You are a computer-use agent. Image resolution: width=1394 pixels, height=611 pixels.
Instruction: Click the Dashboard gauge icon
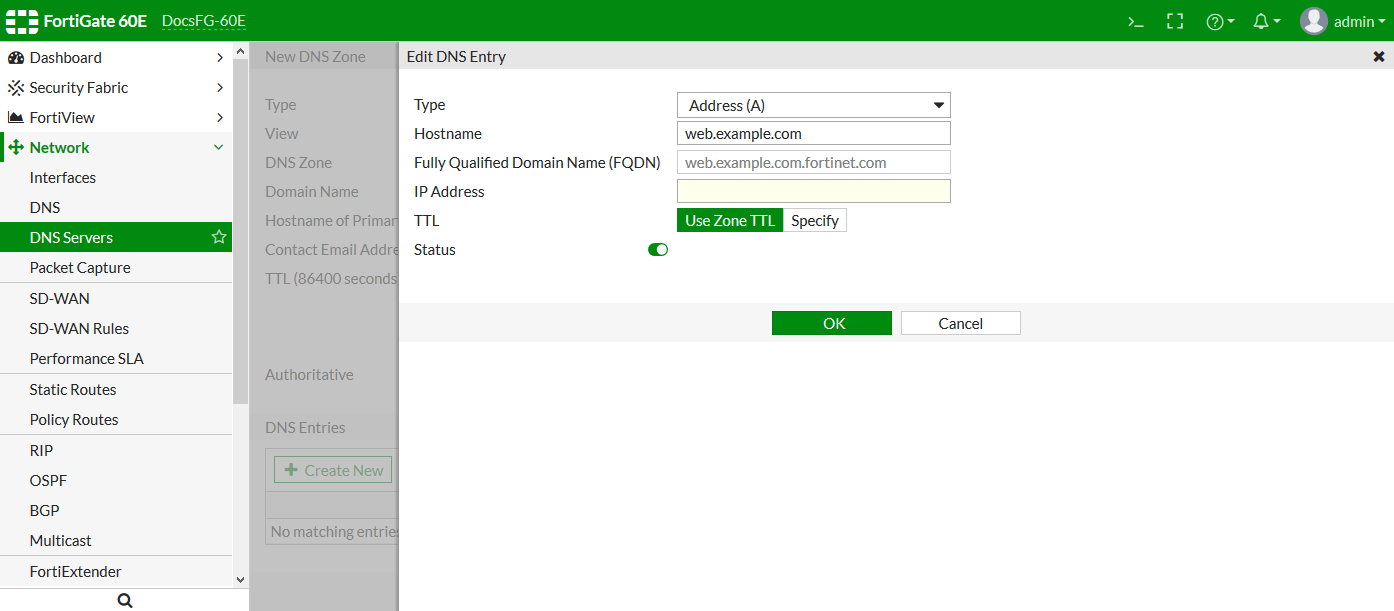click(x=15, y=58)
